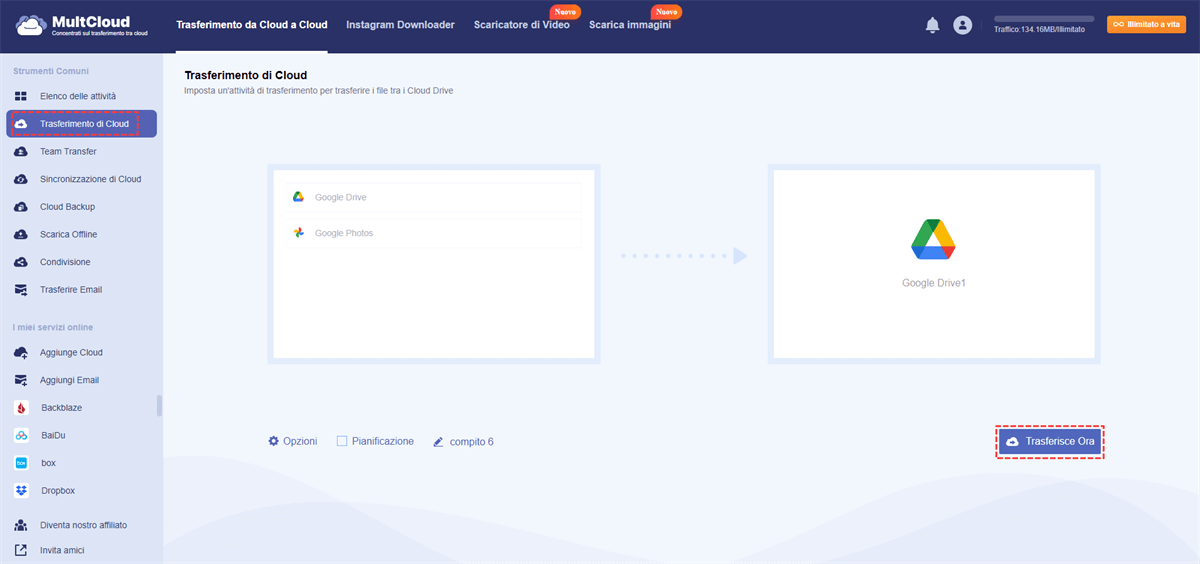
Task: Click the large Google Drive1 destination logo
Action: (933, 239)
